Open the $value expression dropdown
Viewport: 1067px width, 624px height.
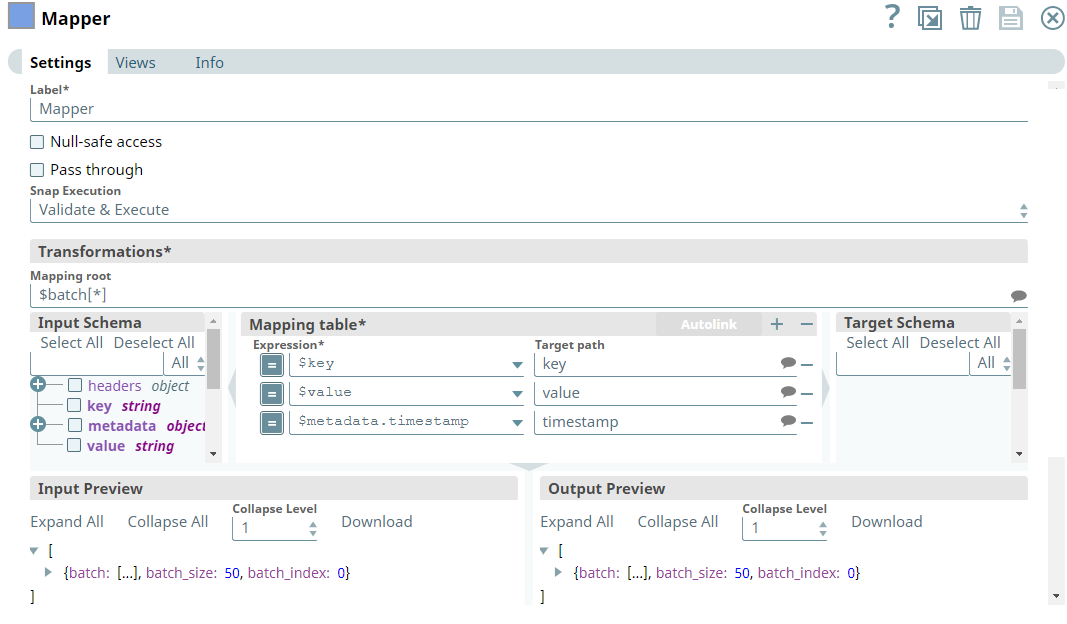pos(519,393)
